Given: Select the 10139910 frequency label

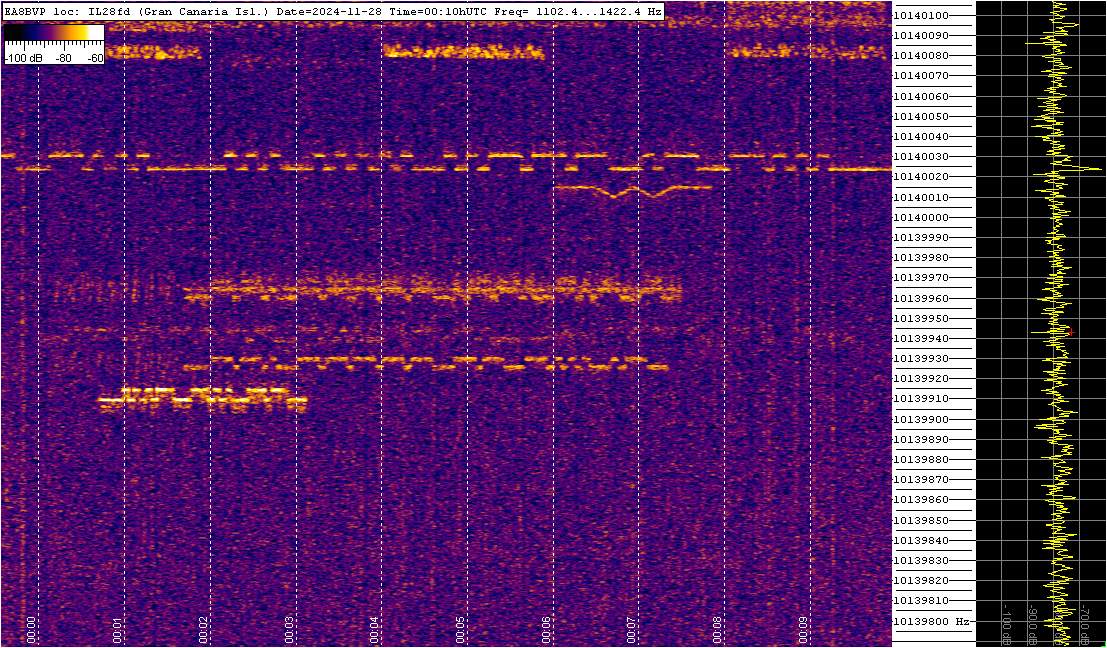Looking at the screenshot, I should pos(921,400).
